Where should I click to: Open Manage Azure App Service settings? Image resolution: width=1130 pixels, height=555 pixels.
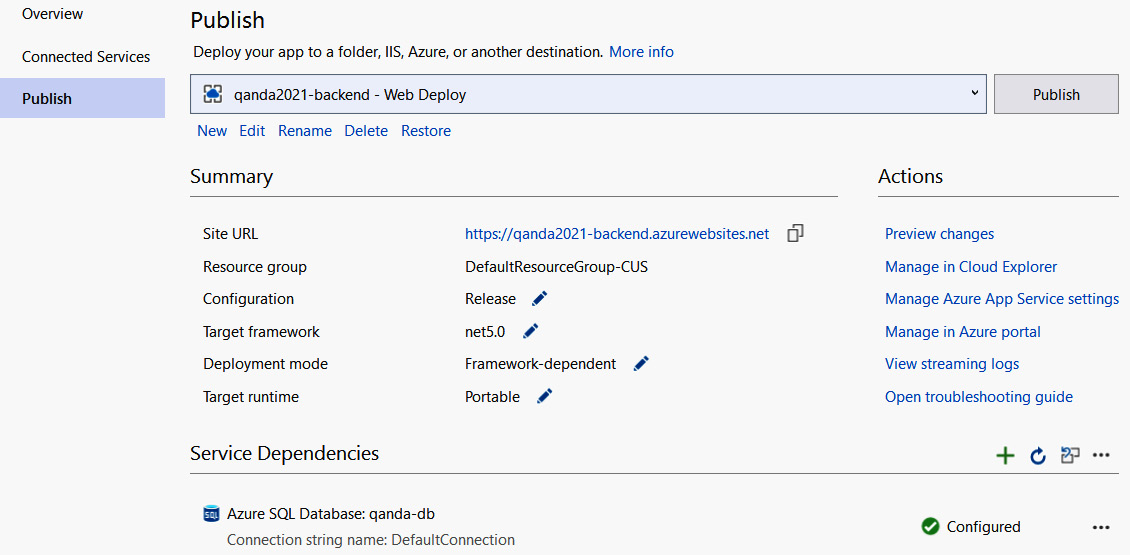coord(1002,298)
